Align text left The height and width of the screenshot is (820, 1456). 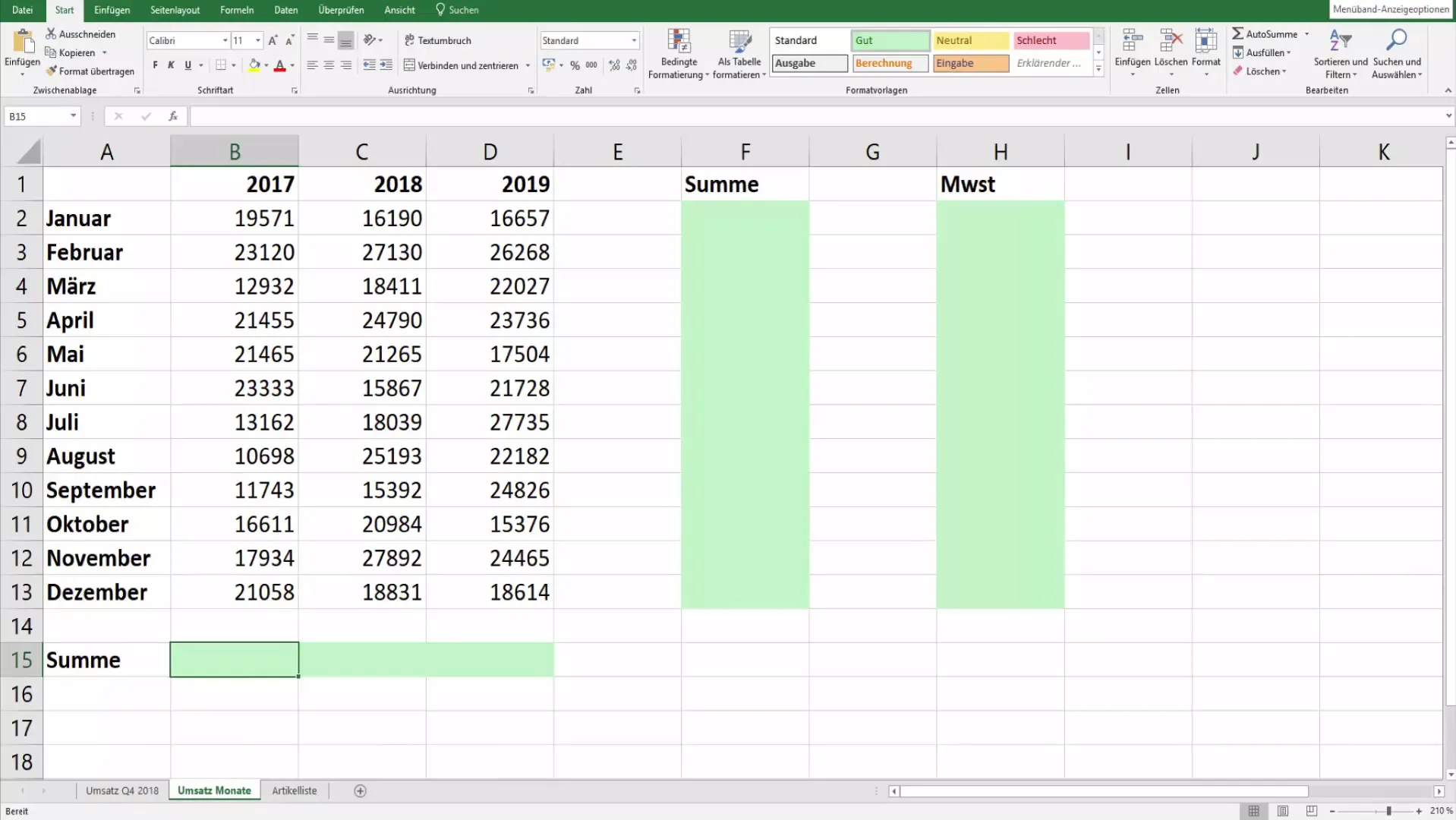click(312, 65)
